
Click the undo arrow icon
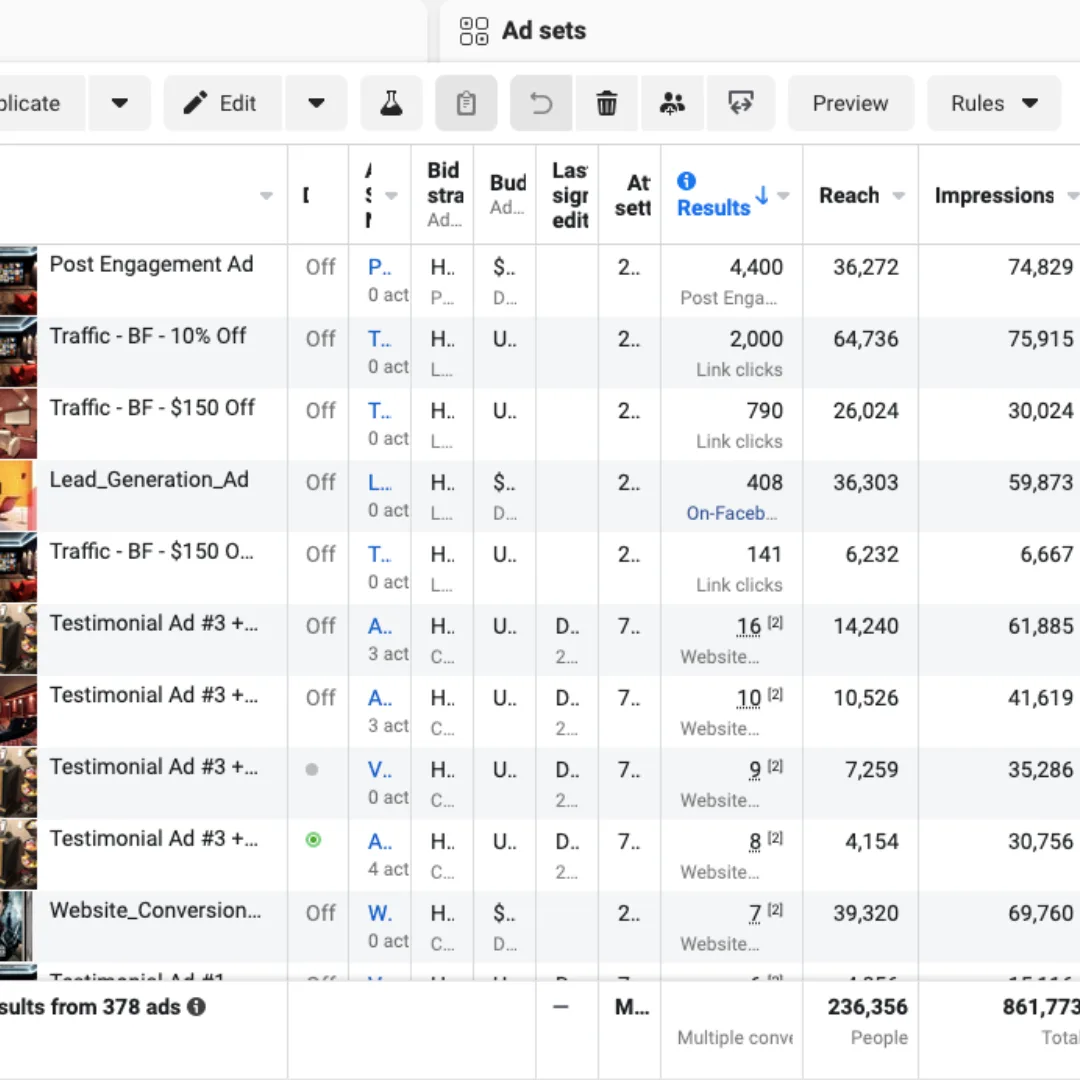click(x=541, y=103)
